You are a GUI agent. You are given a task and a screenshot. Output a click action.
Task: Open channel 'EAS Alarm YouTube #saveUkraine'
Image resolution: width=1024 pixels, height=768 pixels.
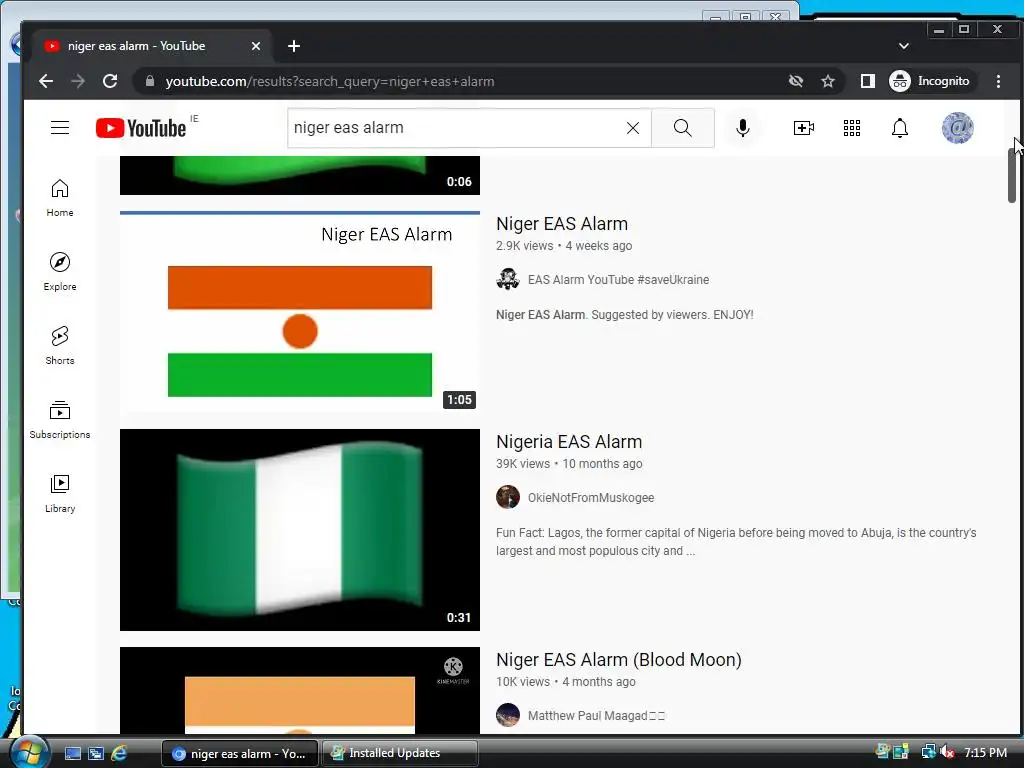[x=618, y=280]
